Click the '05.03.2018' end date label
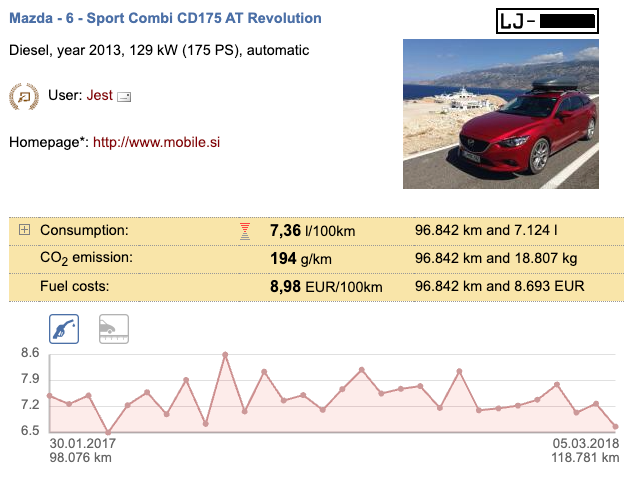 click(x=586, y=443)
